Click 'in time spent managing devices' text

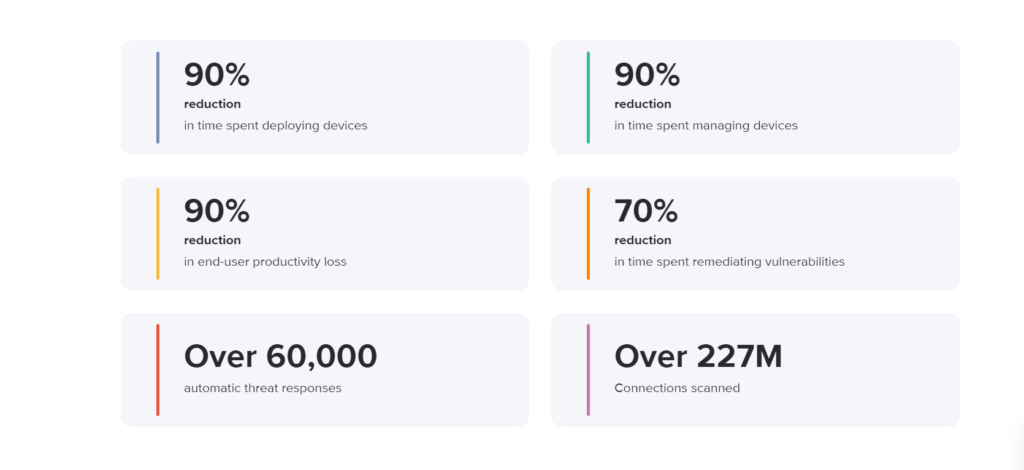[x=706, y=125]
